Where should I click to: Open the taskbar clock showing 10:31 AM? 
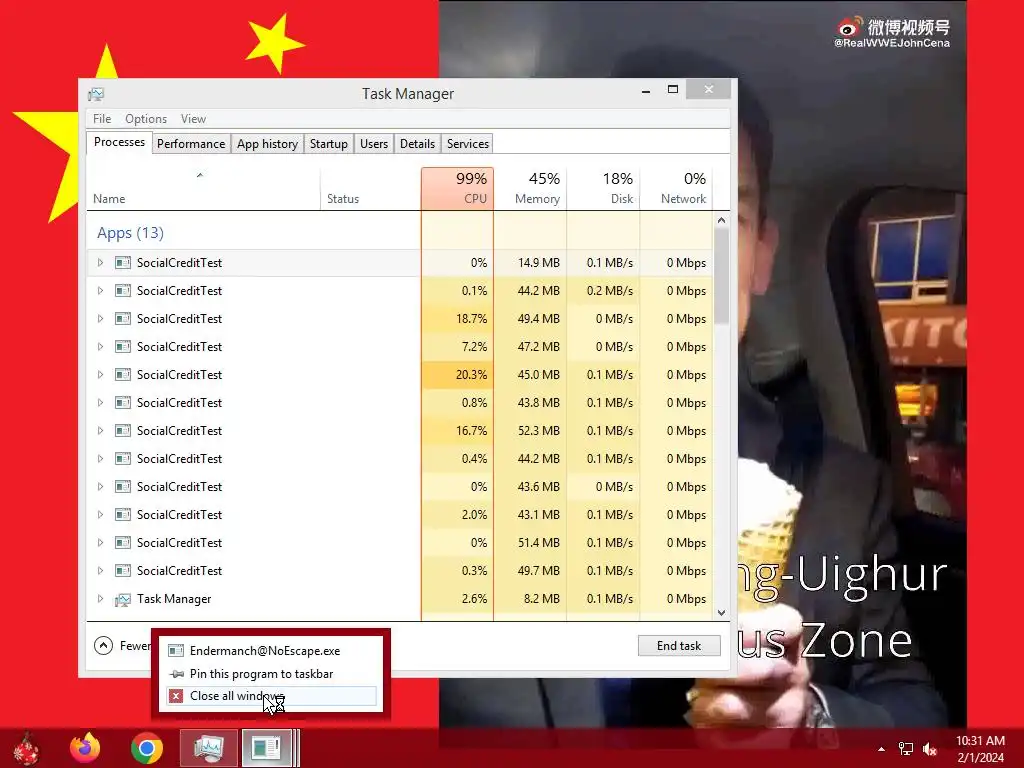pyautogui.click(x=980, y=749)
